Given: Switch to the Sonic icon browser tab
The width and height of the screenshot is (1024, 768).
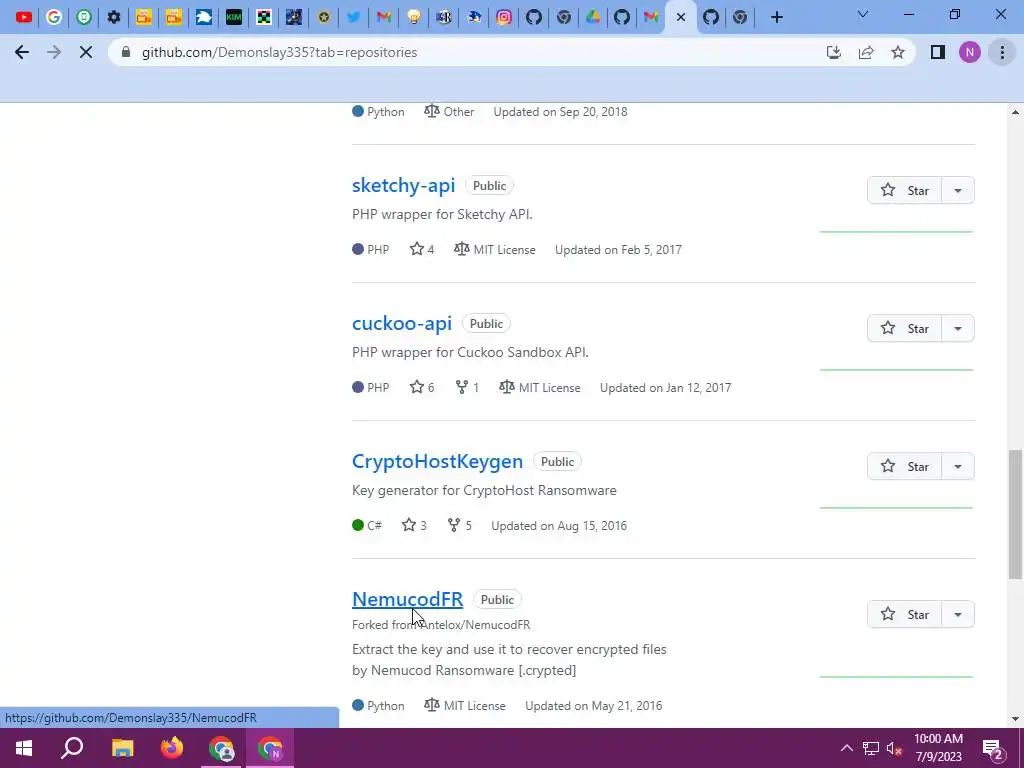Looking at the screenshot, I should 474,17.
